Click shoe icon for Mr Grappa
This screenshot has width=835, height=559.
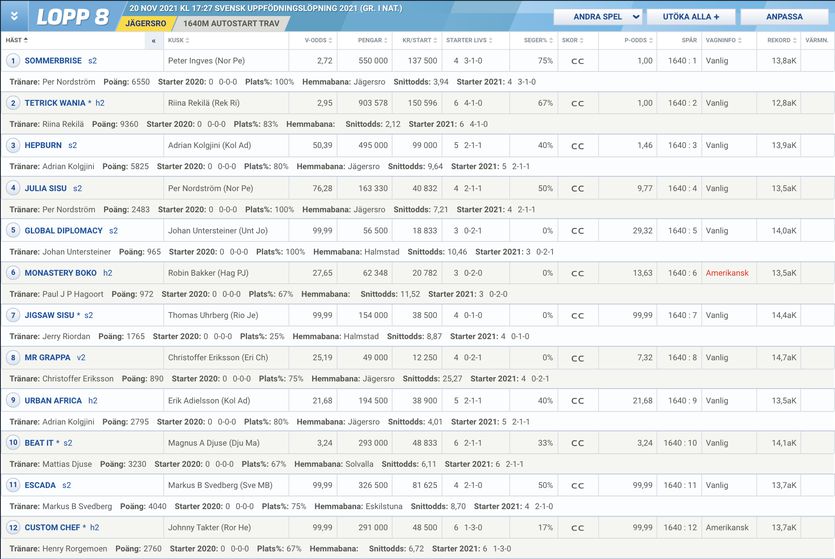pos(577,358)
